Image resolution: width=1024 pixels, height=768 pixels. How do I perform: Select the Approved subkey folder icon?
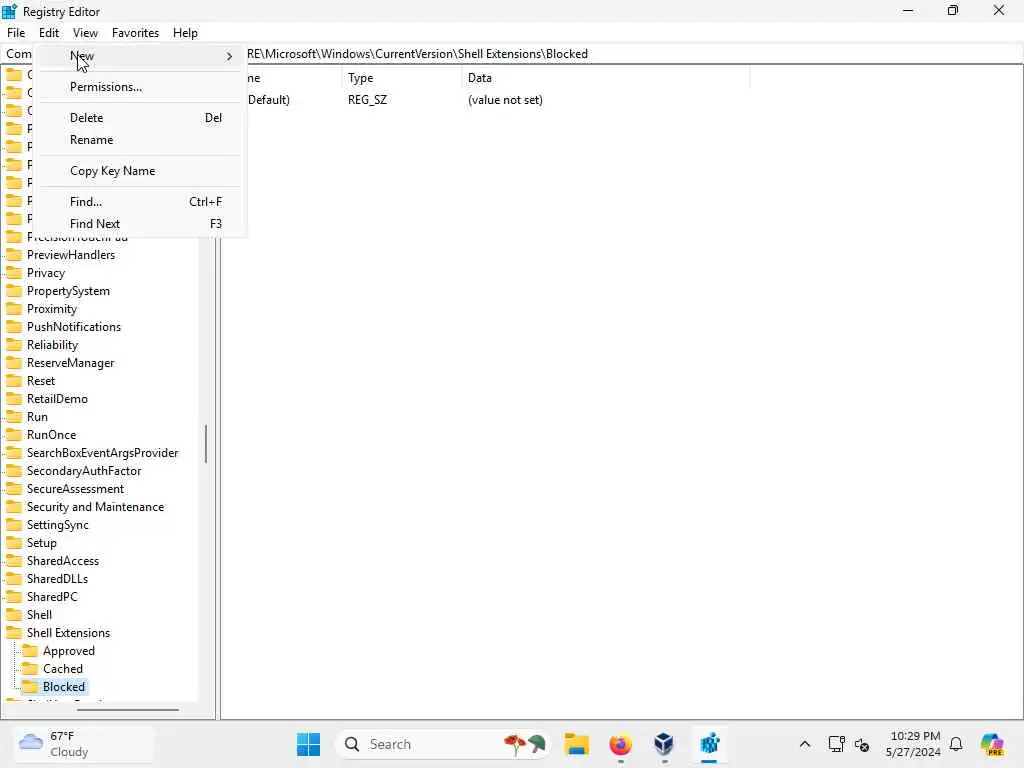click(30, 650)
